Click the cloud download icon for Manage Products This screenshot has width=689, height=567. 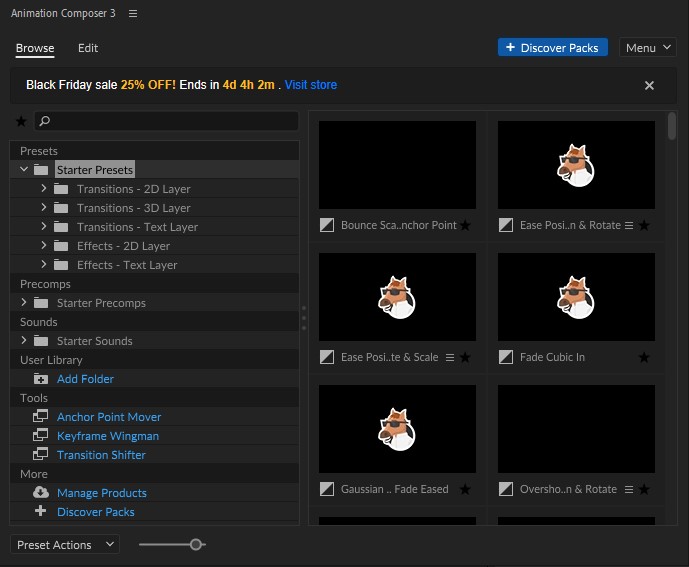[41, 492]
